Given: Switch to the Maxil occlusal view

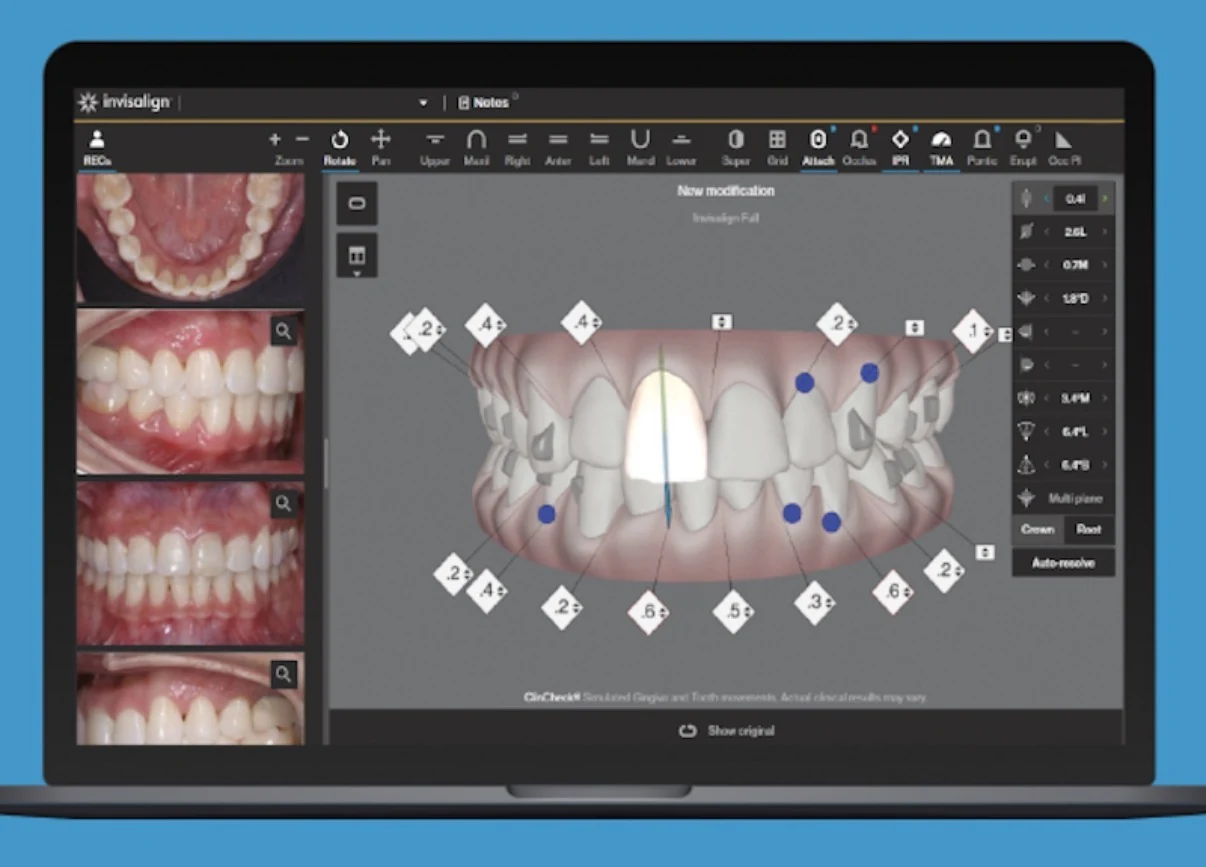Looking at the screenshot, I should pyautogui.click(x=476, y=147).
